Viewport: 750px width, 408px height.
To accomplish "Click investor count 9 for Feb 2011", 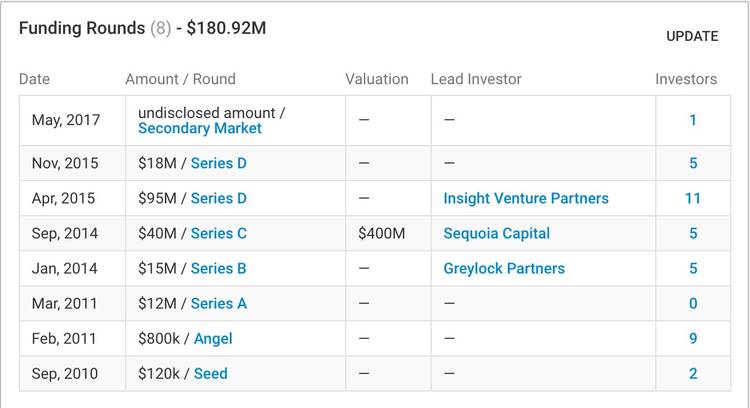I will (693, 339).
